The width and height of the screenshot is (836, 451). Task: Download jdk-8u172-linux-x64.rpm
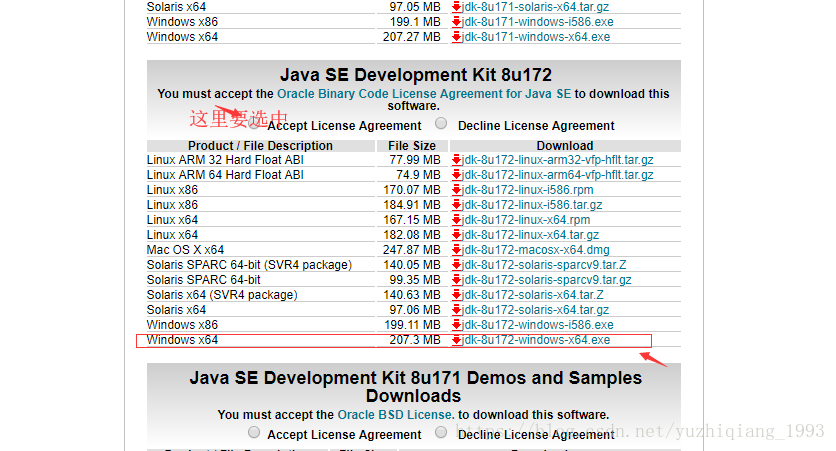pos(526,220)
